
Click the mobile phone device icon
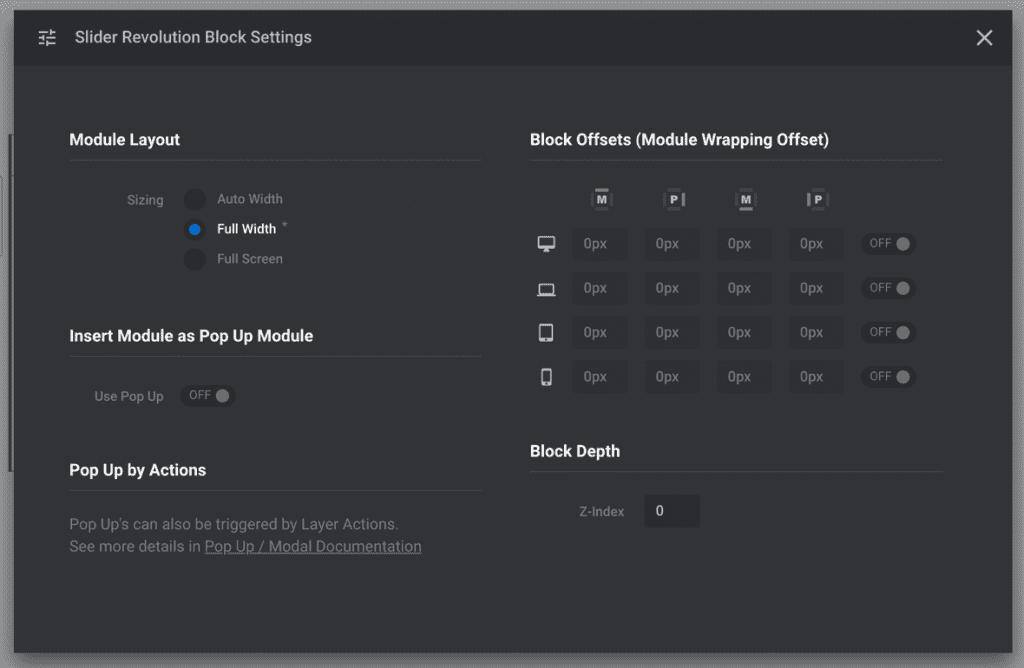547,377
